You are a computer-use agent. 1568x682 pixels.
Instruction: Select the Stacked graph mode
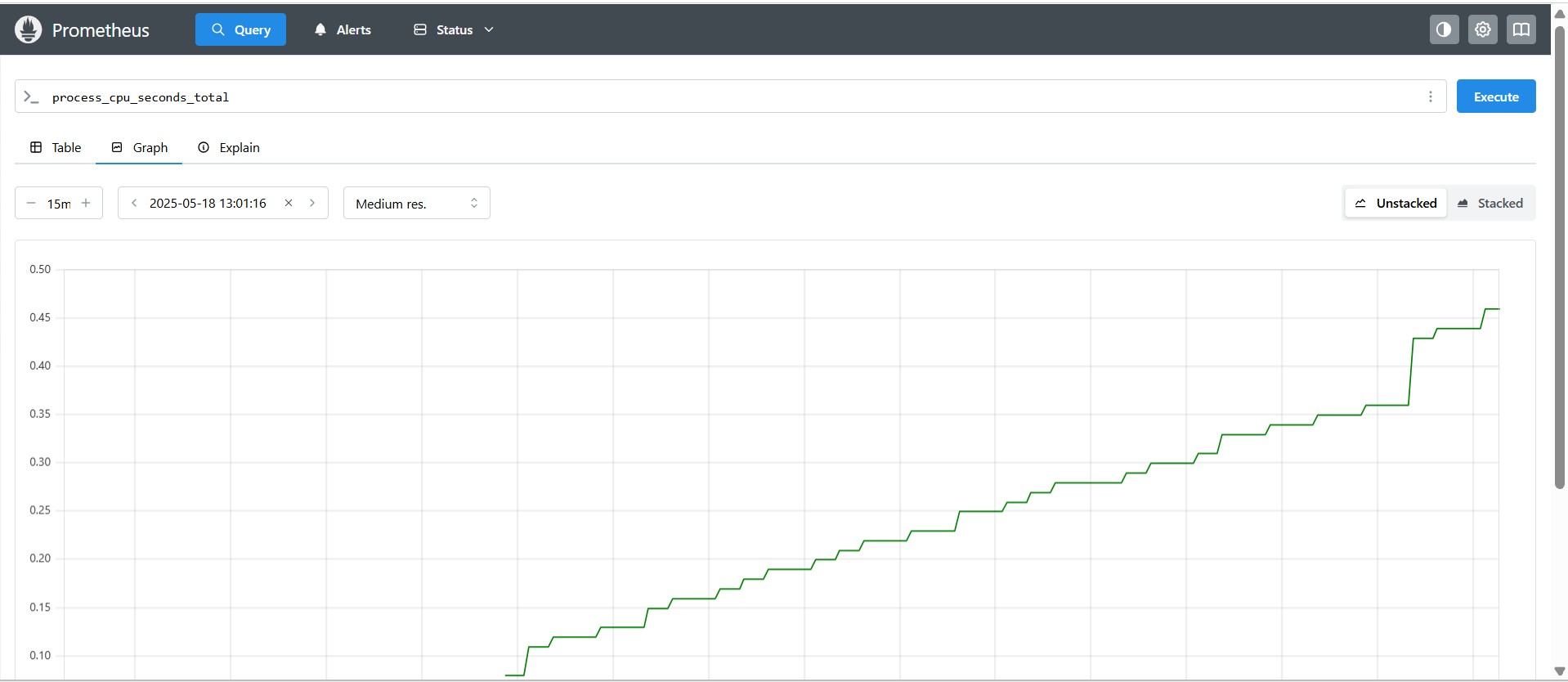(1490, 203)
